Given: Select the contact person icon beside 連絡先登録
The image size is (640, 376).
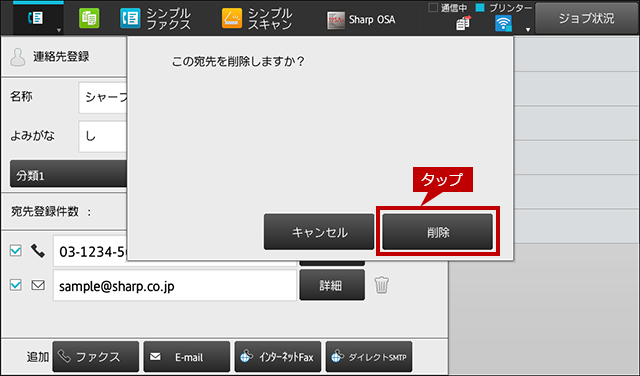Looking at the screenshot, I should pyautogui.click(x=18, y=57).
